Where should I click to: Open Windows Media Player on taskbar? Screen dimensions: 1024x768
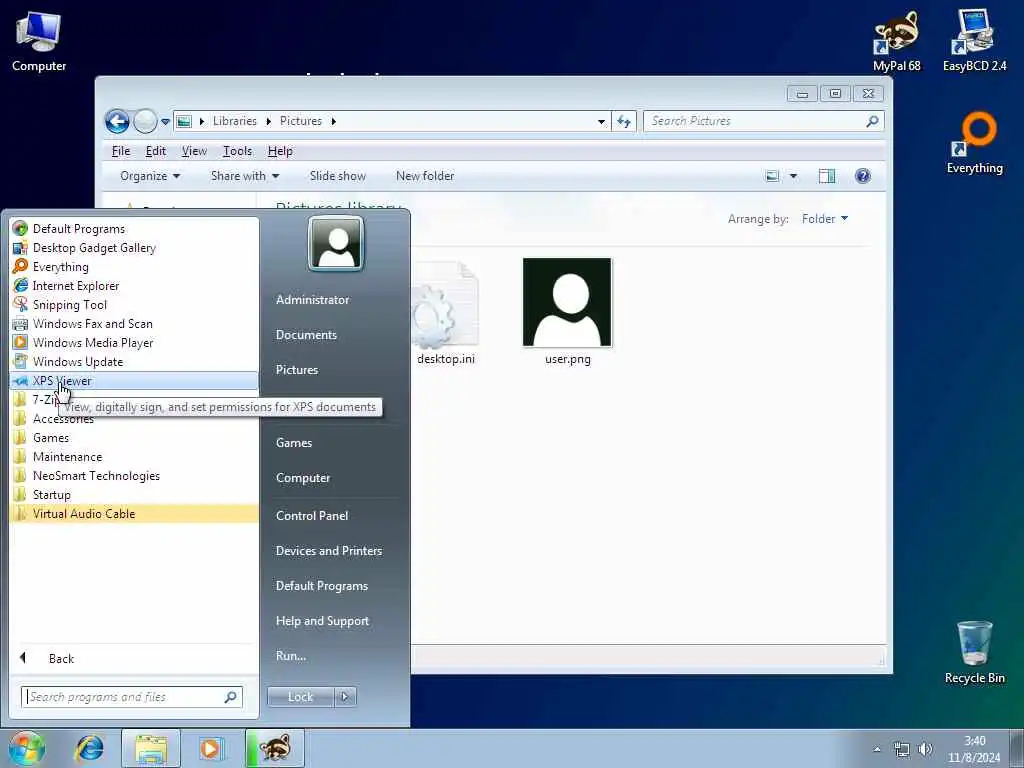pyautogui.click(x=210, y=748)
